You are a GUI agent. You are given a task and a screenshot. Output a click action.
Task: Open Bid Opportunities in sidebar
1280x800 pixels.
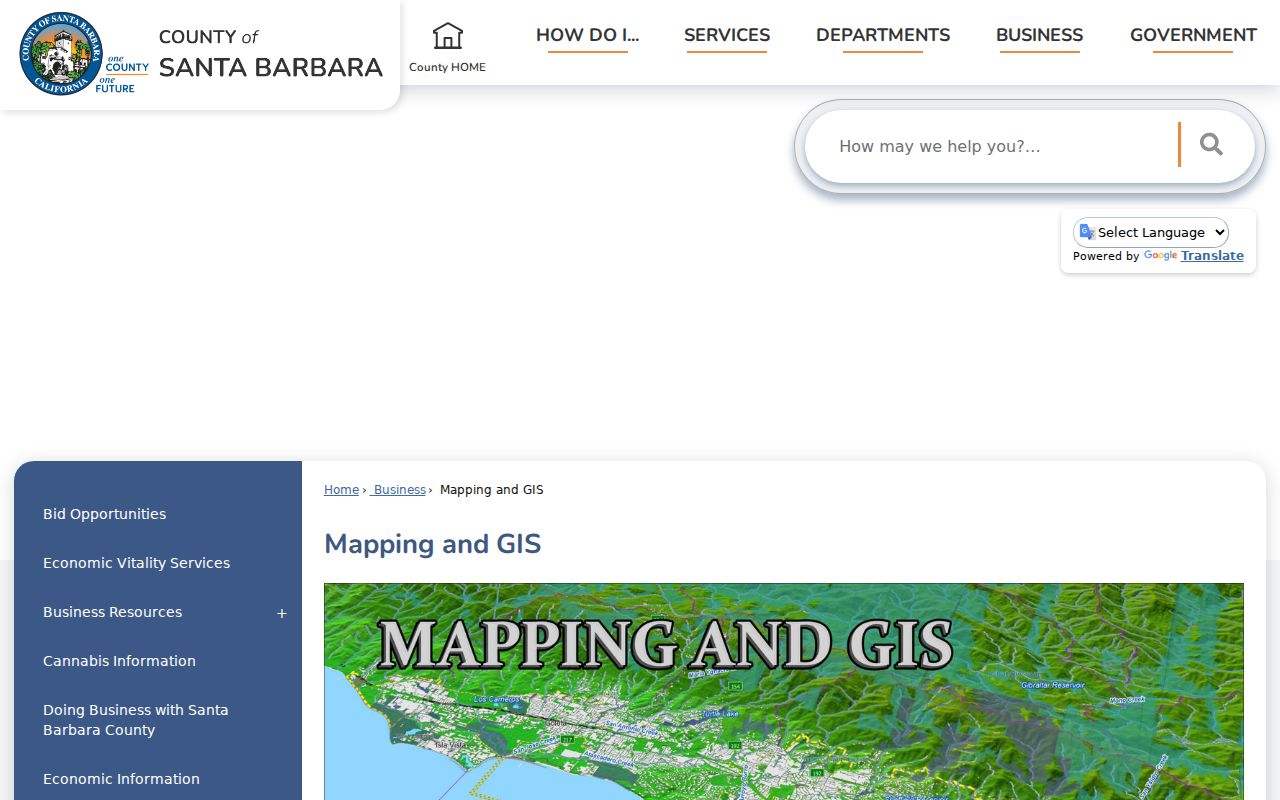pos(104,514)
